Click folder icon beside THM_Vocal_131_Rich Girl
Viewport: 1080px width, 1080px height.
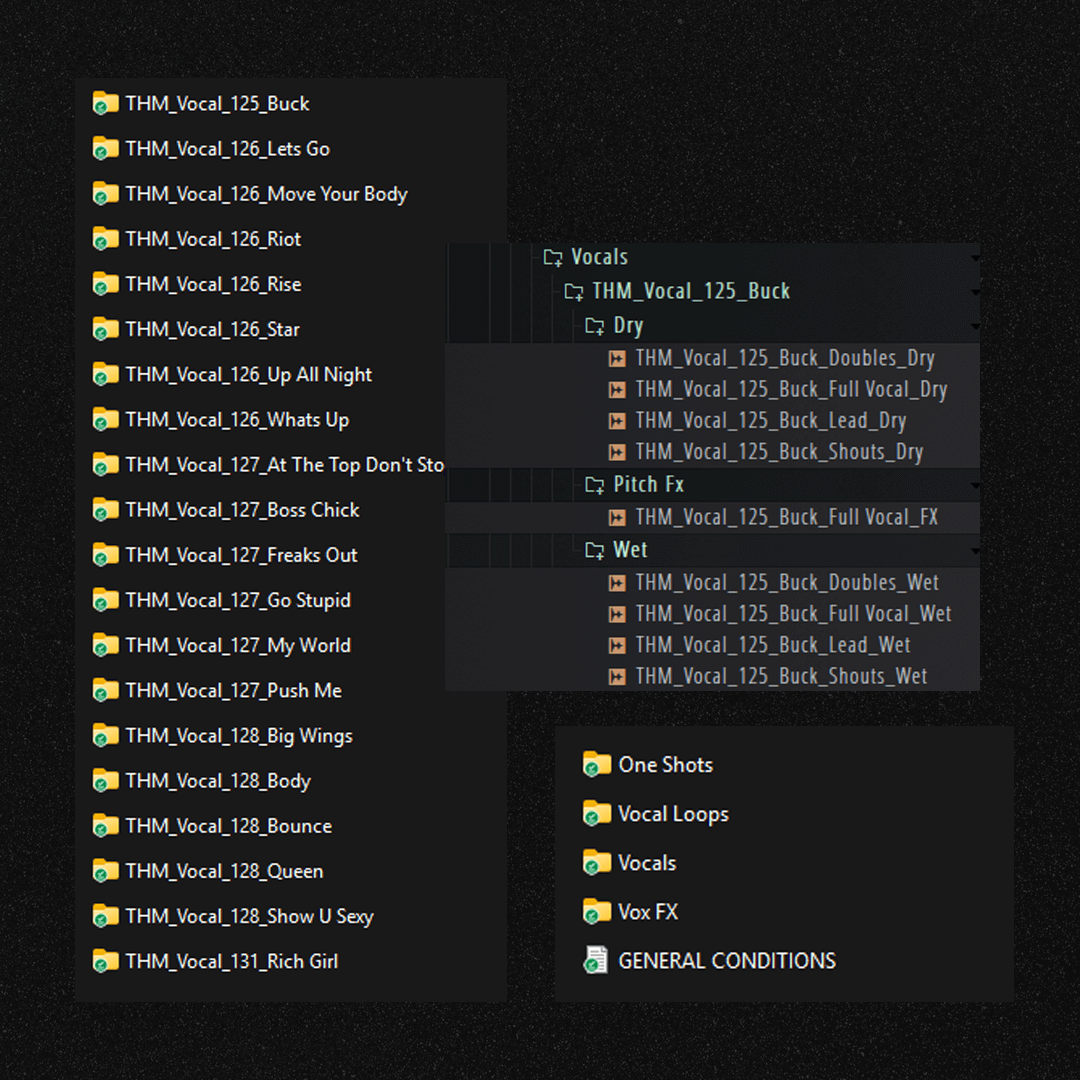pos(105,962)
